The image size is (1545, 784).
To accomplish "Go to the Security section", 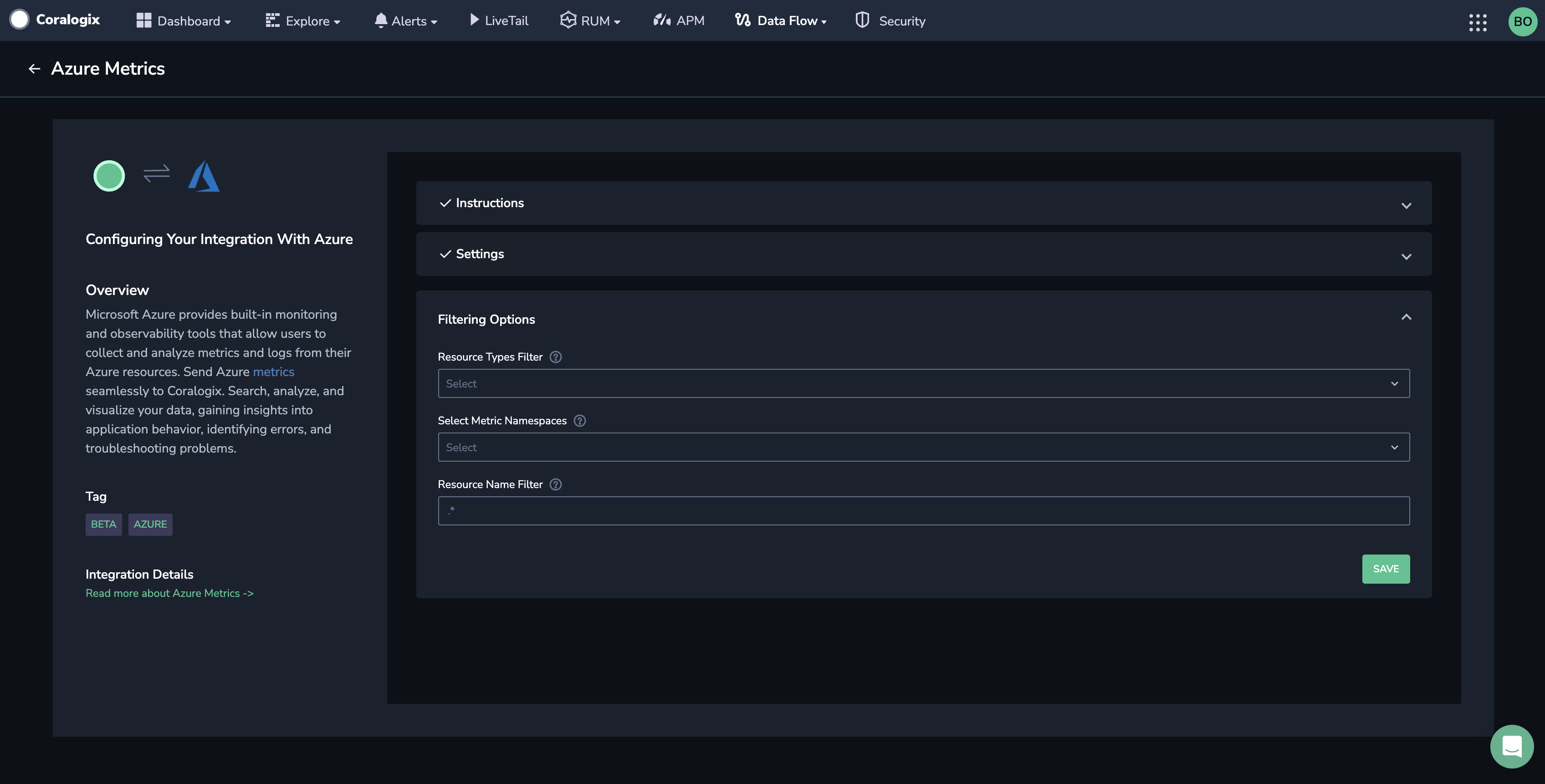I will tap(890, 21).
